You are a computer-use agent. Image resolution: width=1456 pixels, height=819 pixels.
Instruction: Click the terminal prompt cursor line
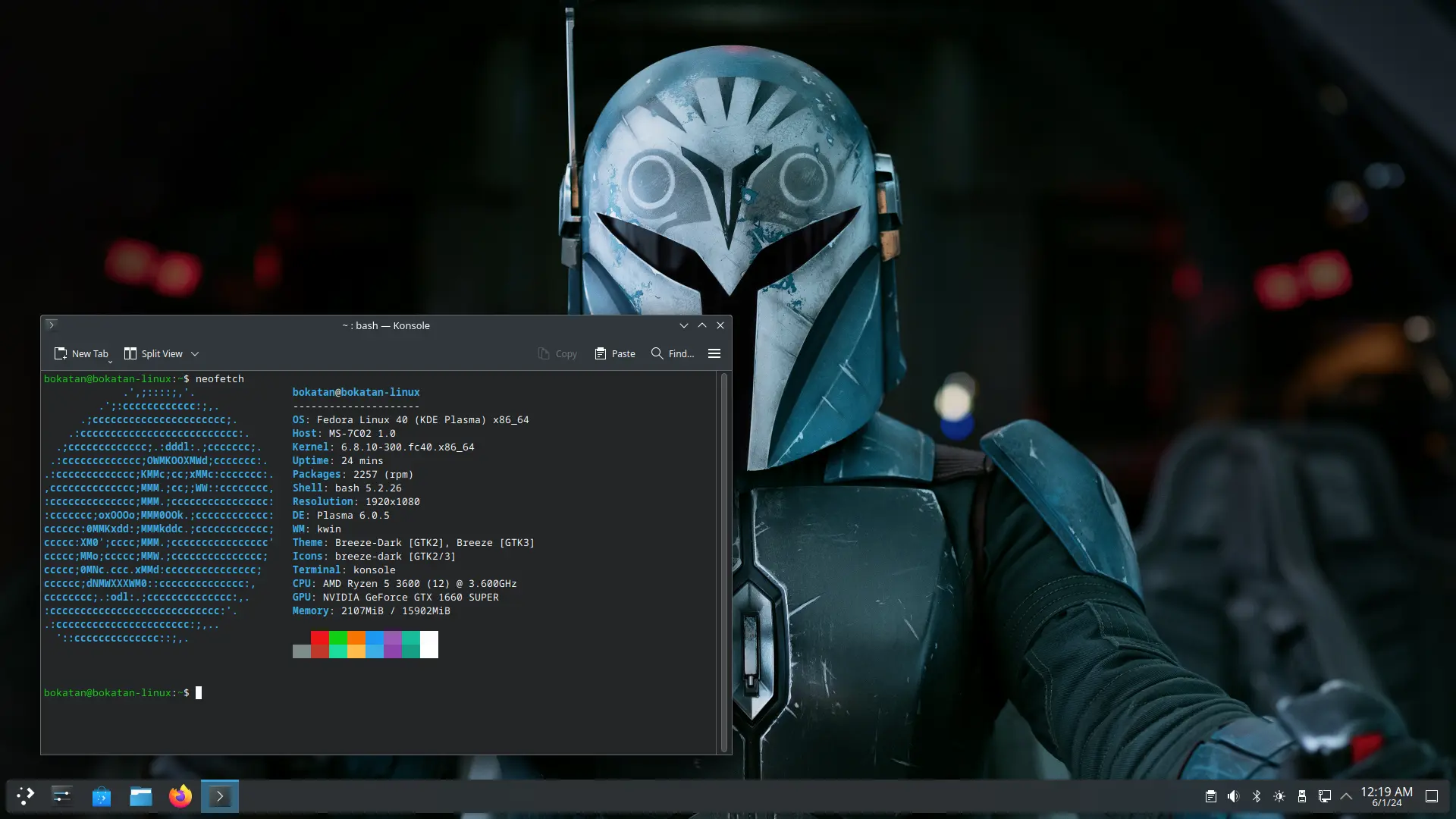[123, 692]
